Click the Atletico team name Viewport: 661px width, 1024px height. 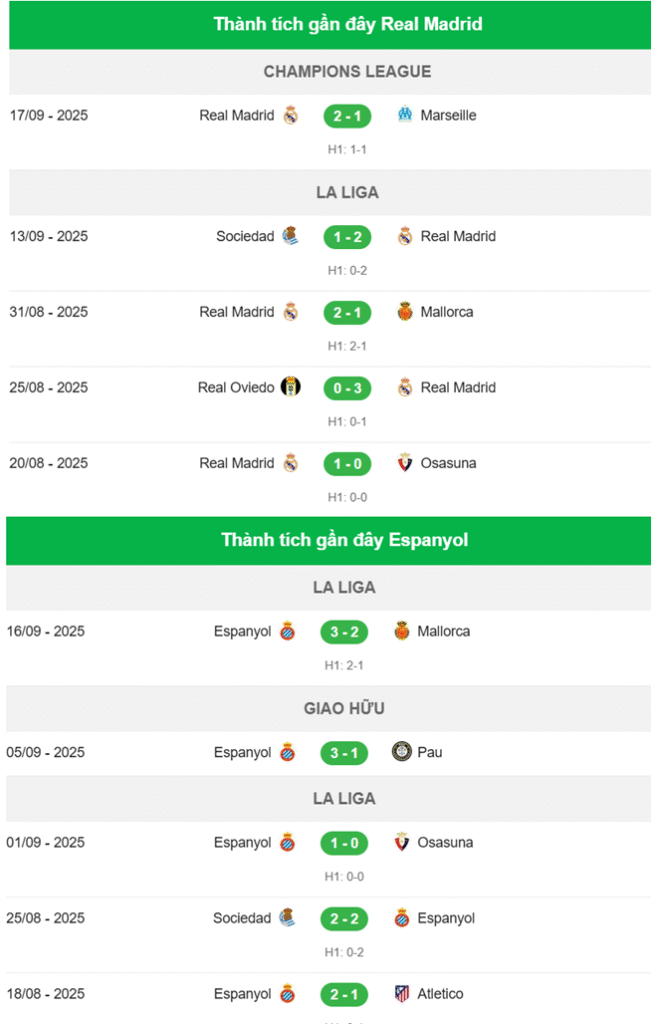440,993
